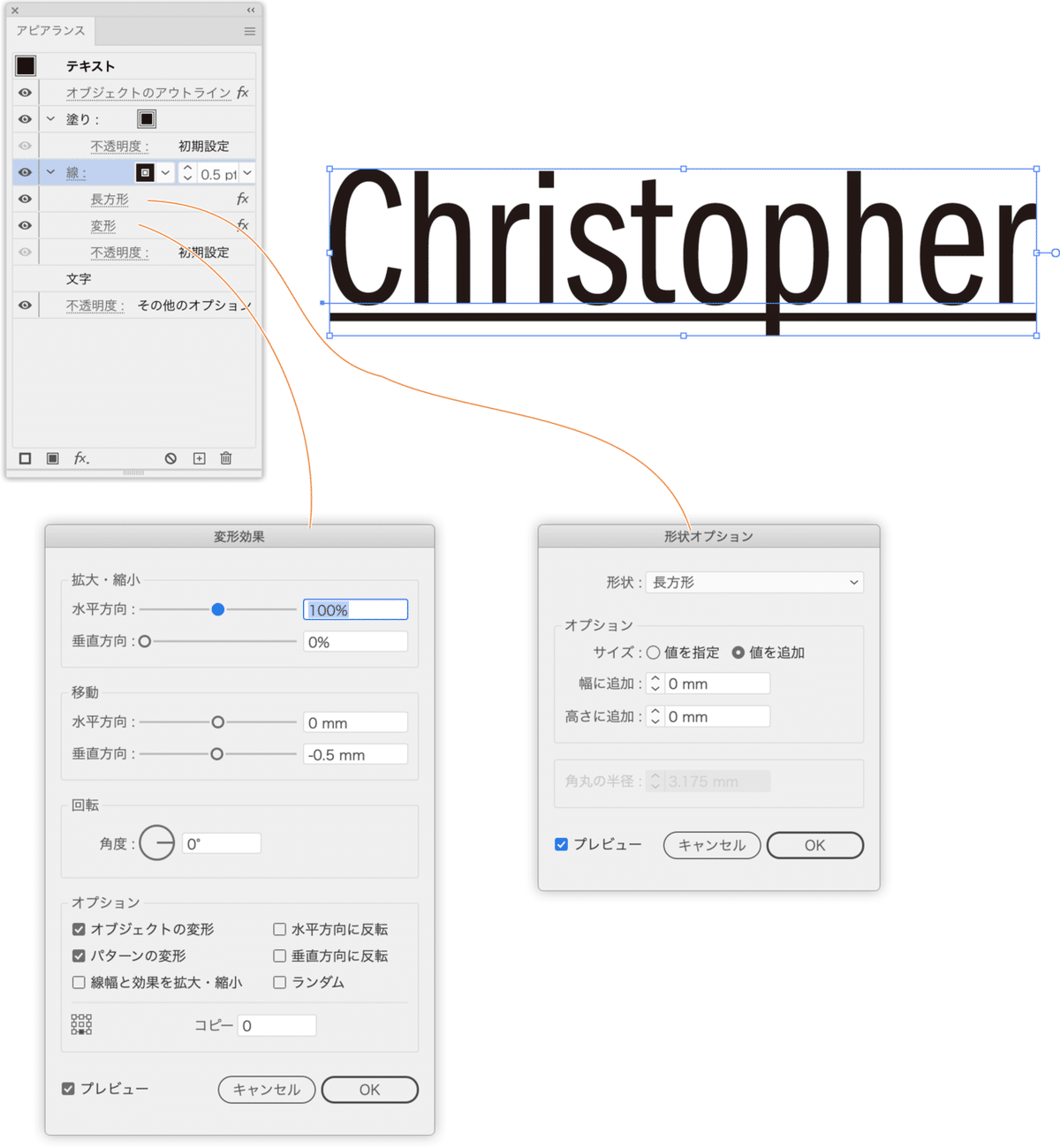Toggle プレビュー in 変形効果 dialog
Image resolution: width=1060 pixels, height=1148 pixels.
[68, 1089]
